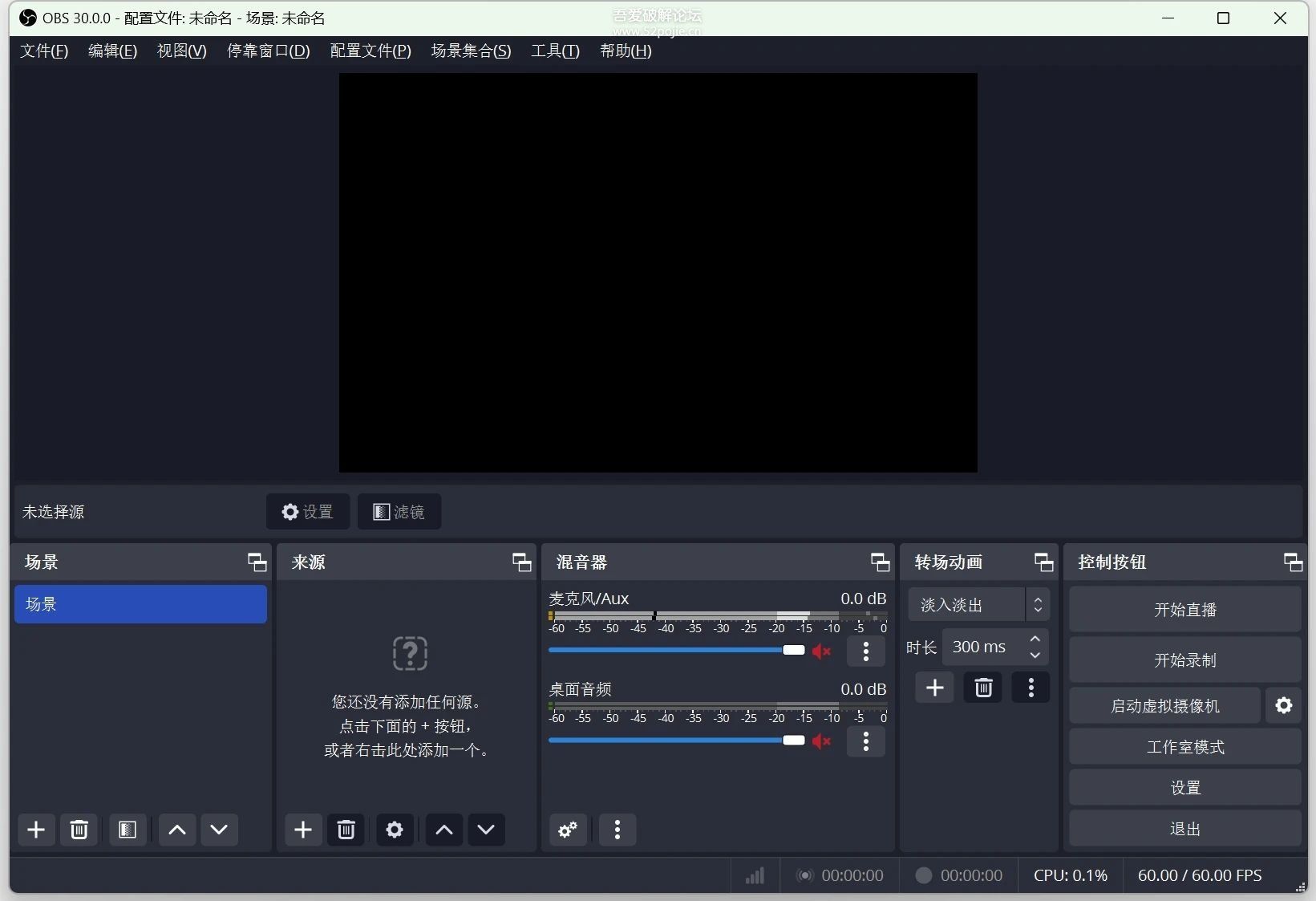Mute the 麦克风/Aux audio source
Image resolution: width=1316 pixels, height=901 pixels.
pyautogui.click(x=820, y=651)
